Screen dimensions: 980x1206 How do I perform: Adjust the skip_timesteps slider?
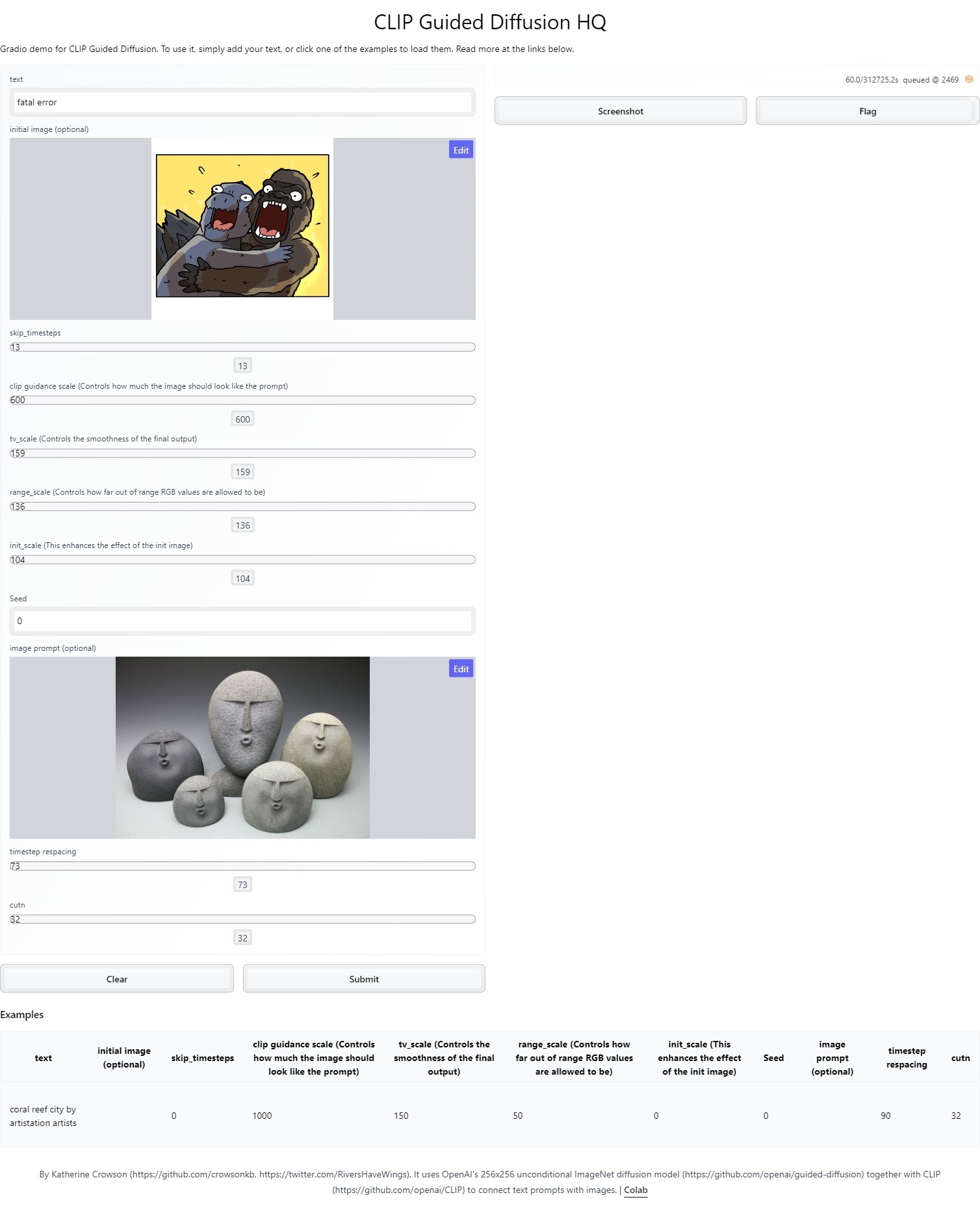[x=242, y=347]
